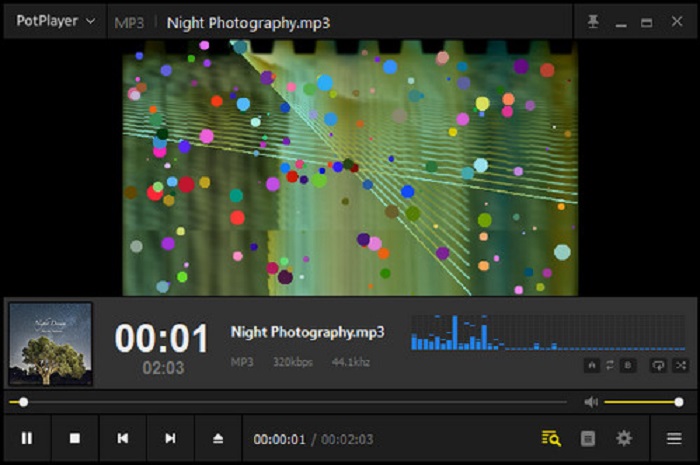Click the A-B loop icon between A and B
Screen dimensions: 700x465
610,366
